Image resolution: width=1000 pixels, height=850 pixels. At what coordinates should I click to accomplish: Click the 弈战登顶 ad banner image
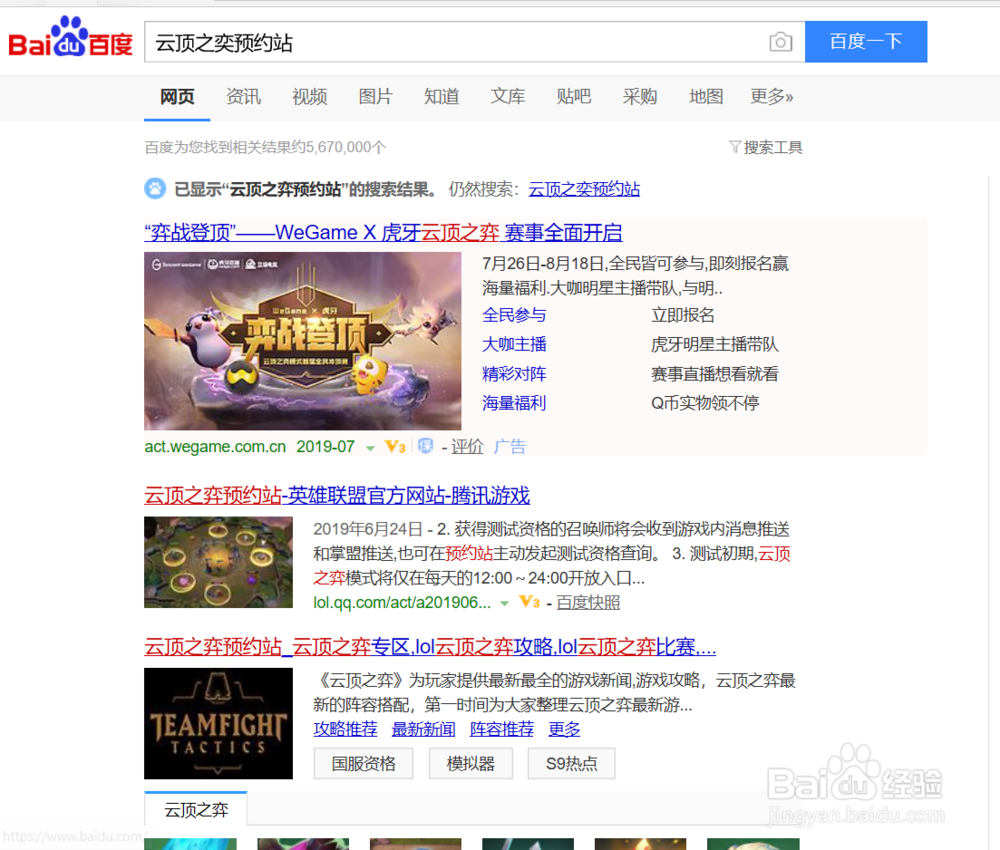[x=302, y=341]
